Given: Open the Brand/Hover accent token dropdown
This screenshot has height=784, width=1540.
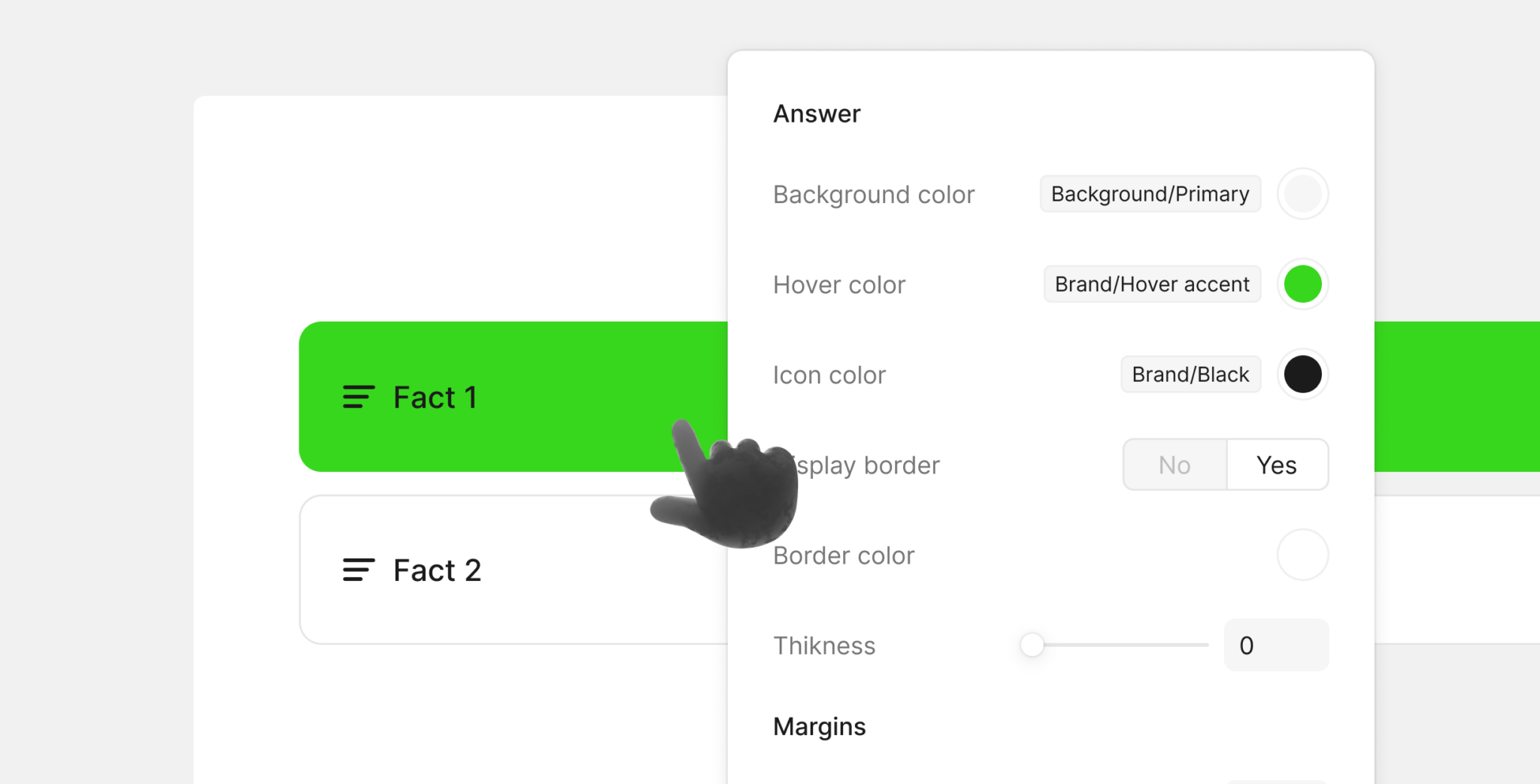Looking at the screenshot, I should click(1152, 284).
